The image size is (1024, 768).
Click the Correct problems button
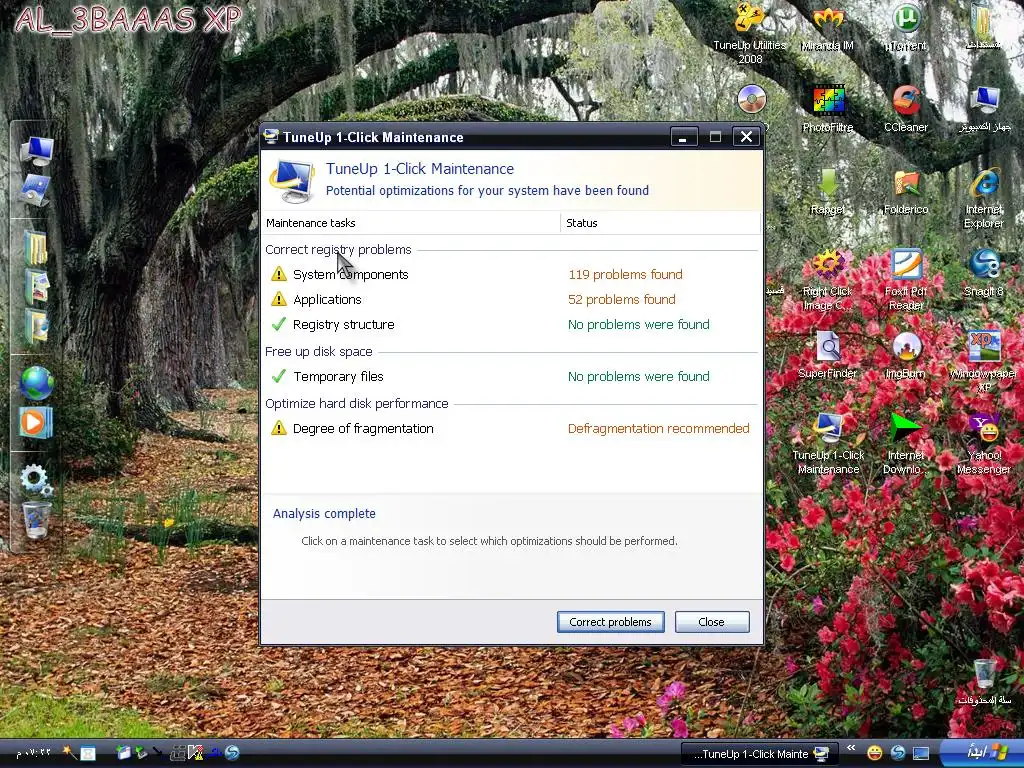pos(610,622)
